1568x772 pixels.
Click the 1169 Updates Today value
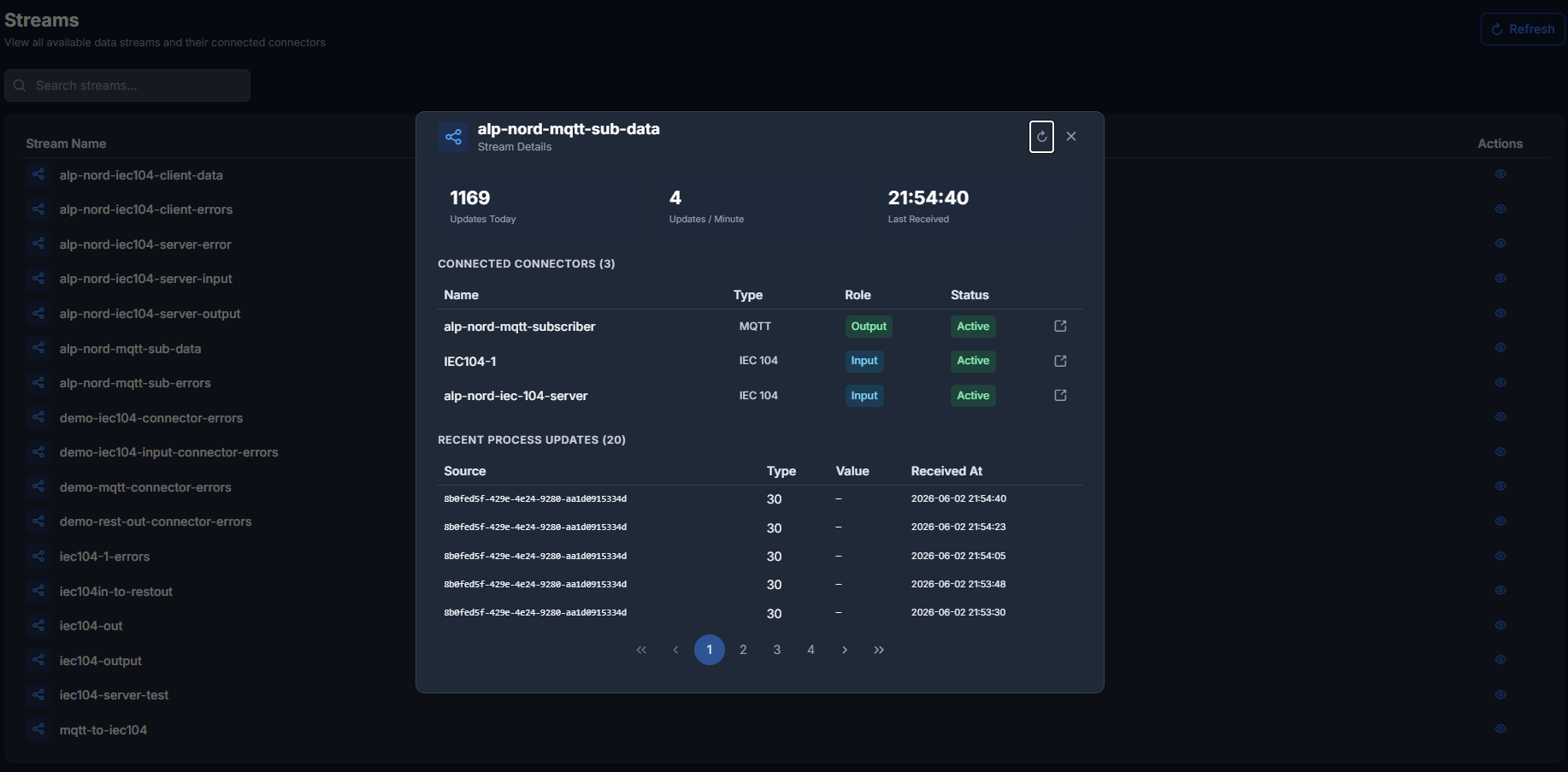[x=470, y=197]
